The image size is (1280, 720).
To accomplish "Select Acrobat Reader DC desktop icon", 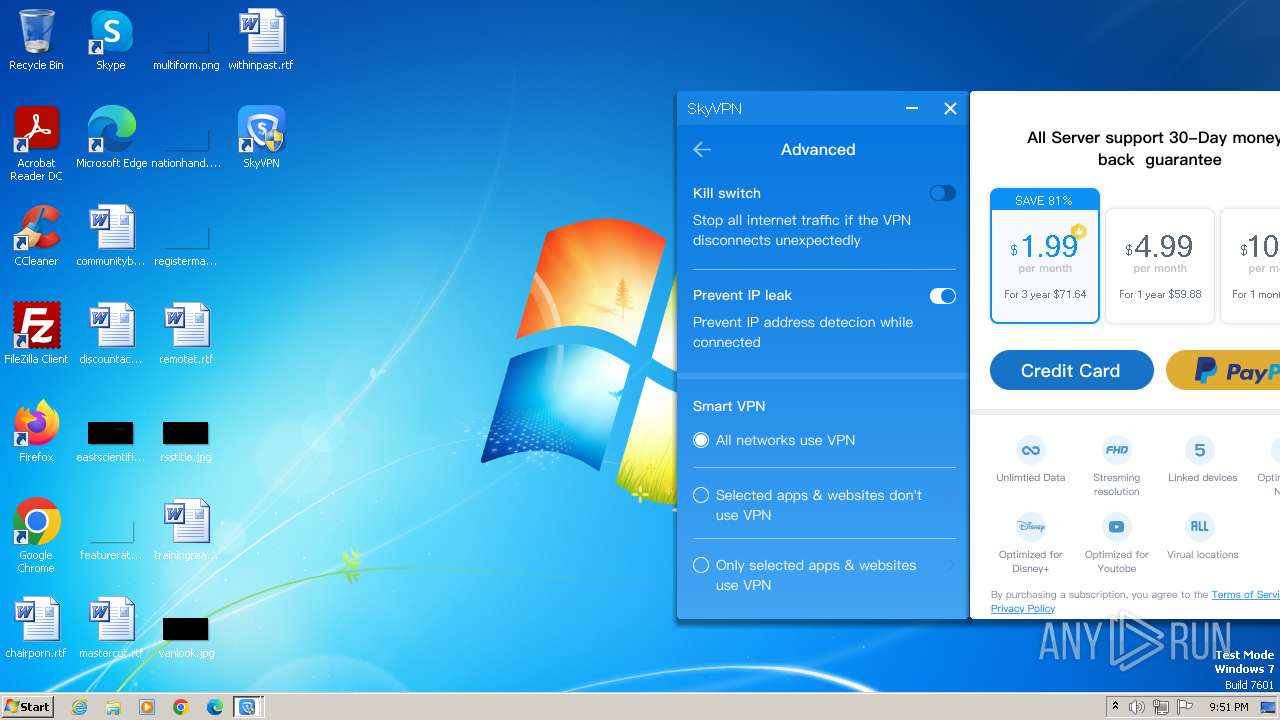I will [36, 144].
